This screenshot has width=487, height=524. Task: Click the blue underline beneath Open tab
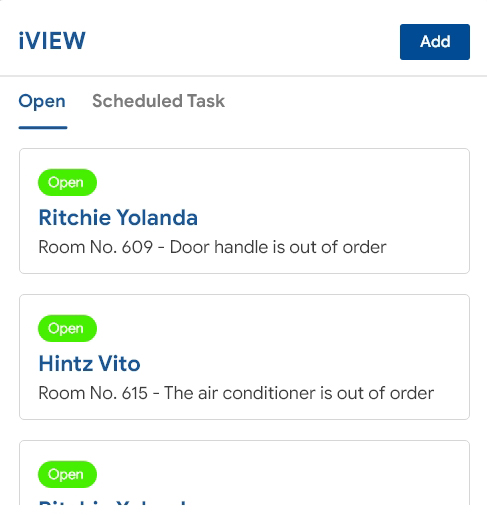43,127
